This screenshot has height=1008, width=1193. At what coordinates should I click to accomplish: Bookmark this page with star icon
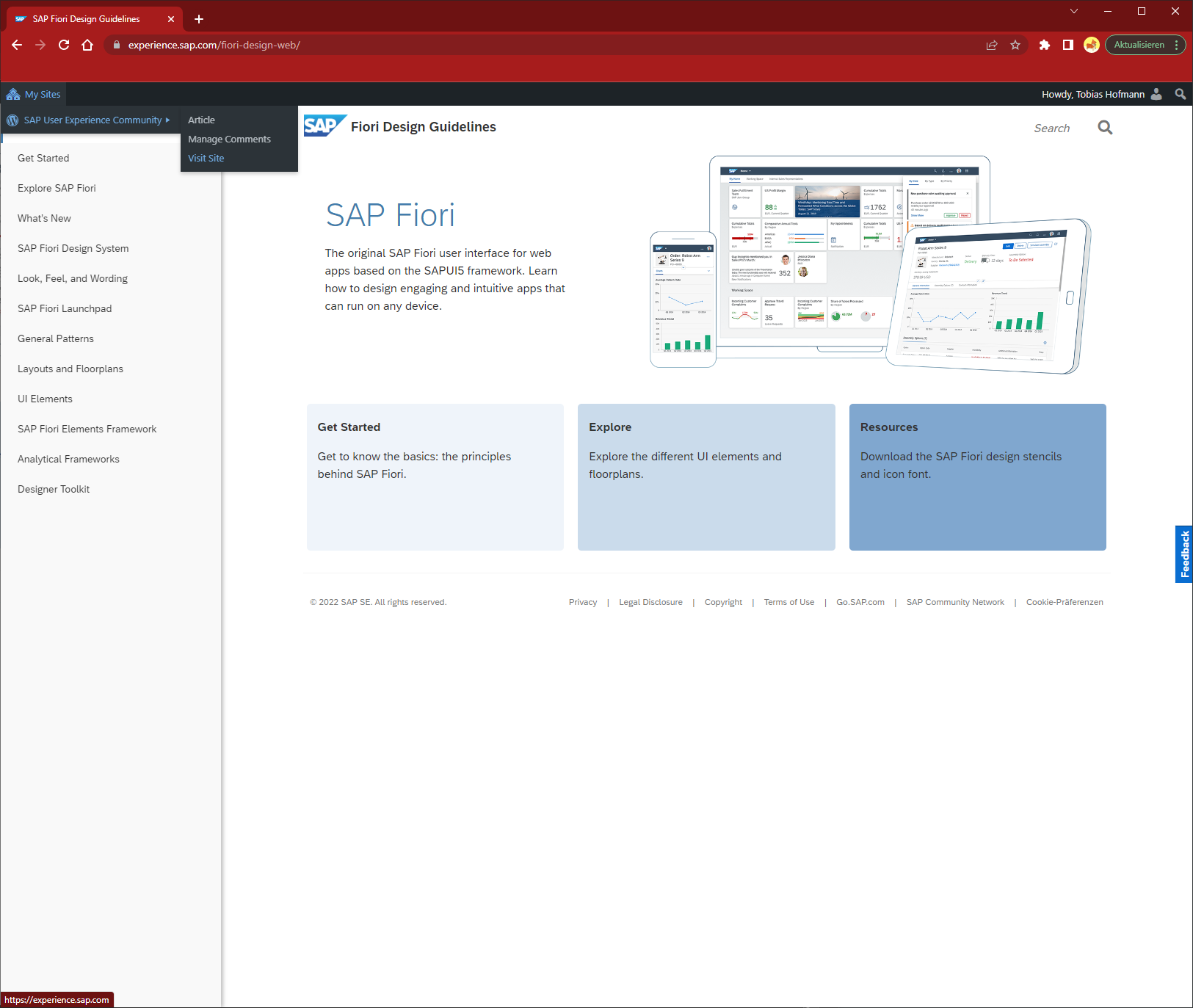tap(1015, 45)
